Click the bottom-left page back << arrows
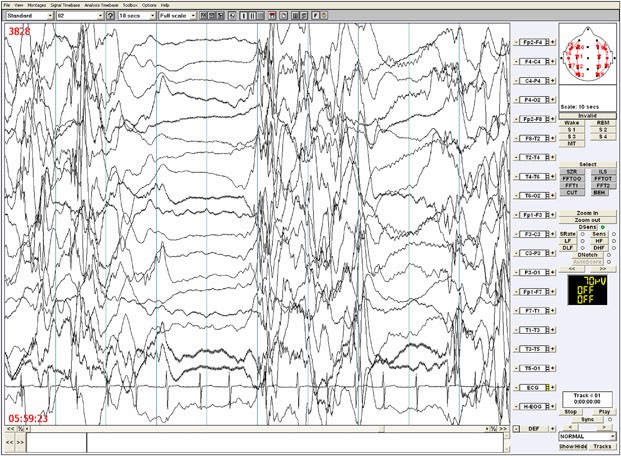Image resolution: width=621 pixels, height=456 pixels. pyautogui.click(x=9, y=440)
